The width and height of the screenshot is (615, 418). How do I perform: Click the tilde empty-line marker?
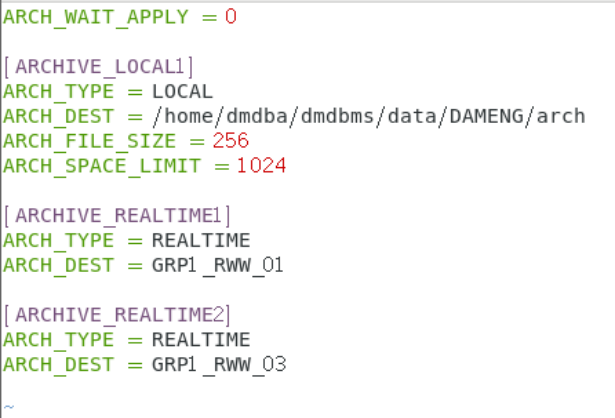pos(9,407)
